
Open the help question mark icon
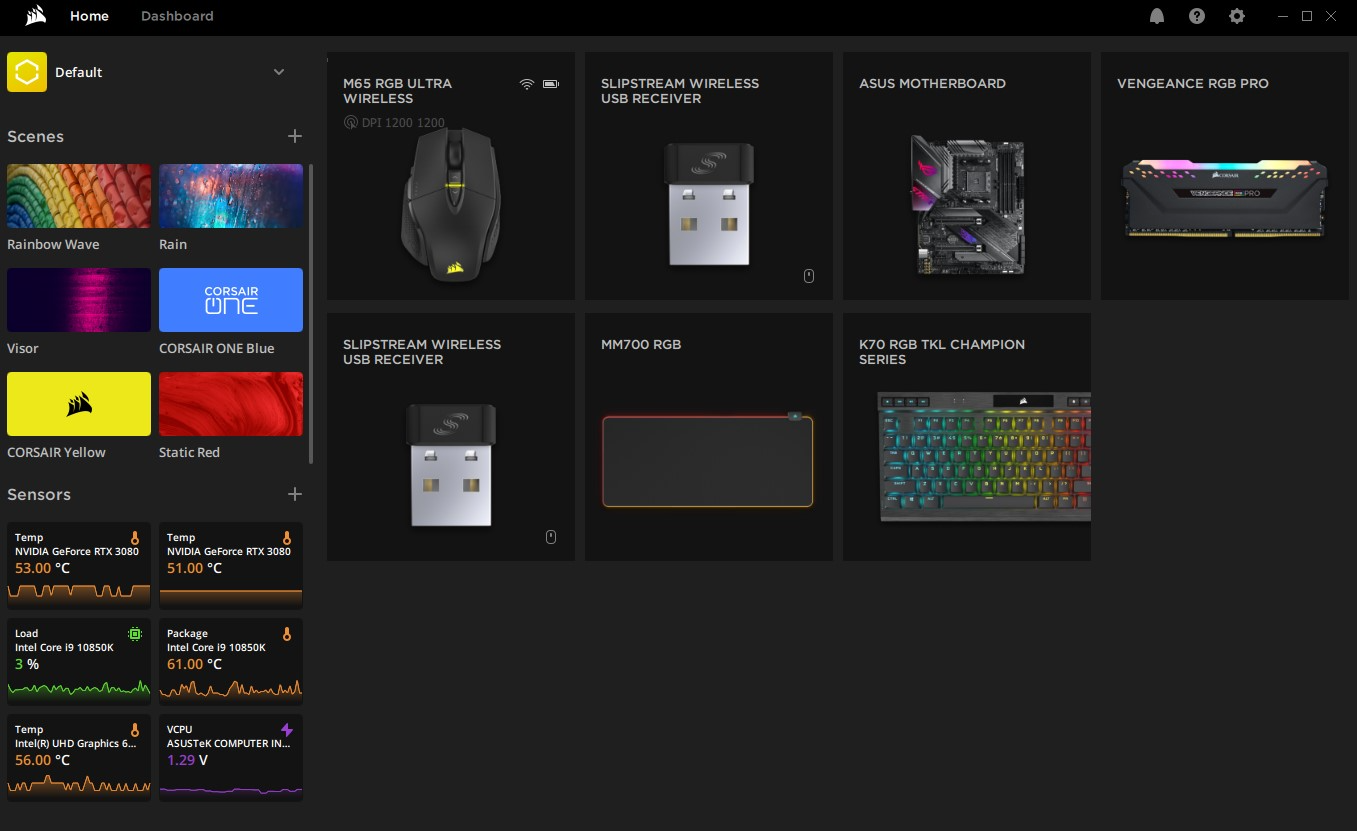pyautogui.click(x=1197, y=16)
